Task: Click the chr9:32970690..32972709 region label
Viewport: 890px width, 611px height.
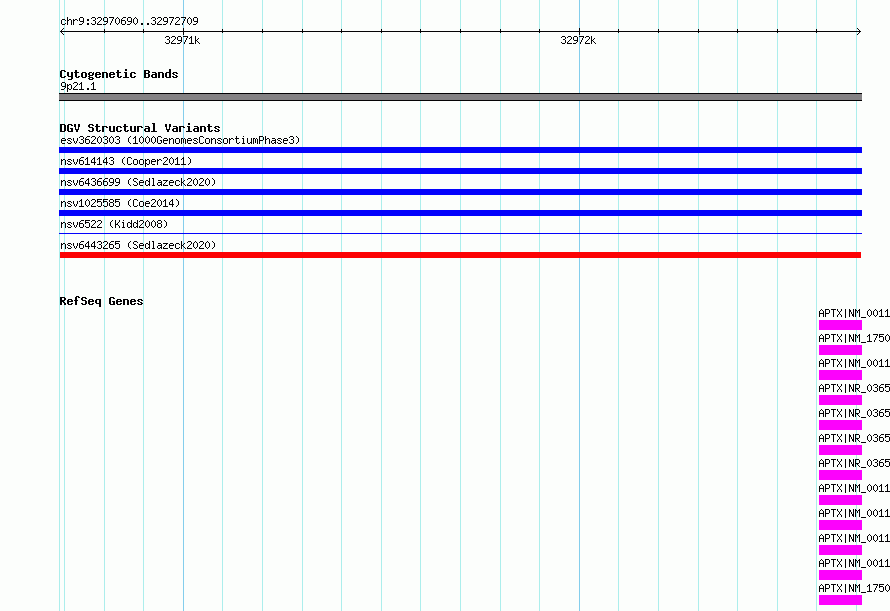Action: [129, 21]
